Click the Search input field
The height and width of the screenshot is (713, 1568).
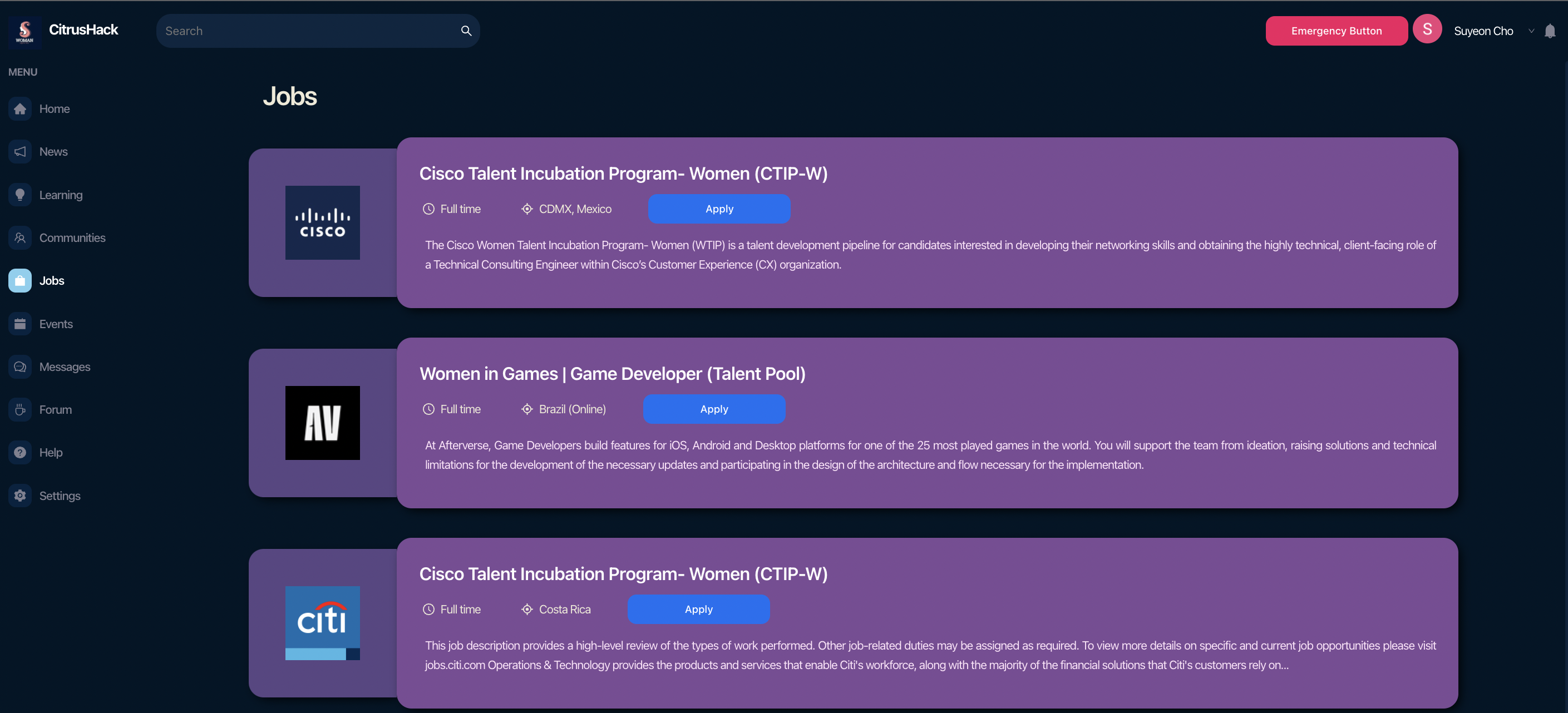point(307,31)
